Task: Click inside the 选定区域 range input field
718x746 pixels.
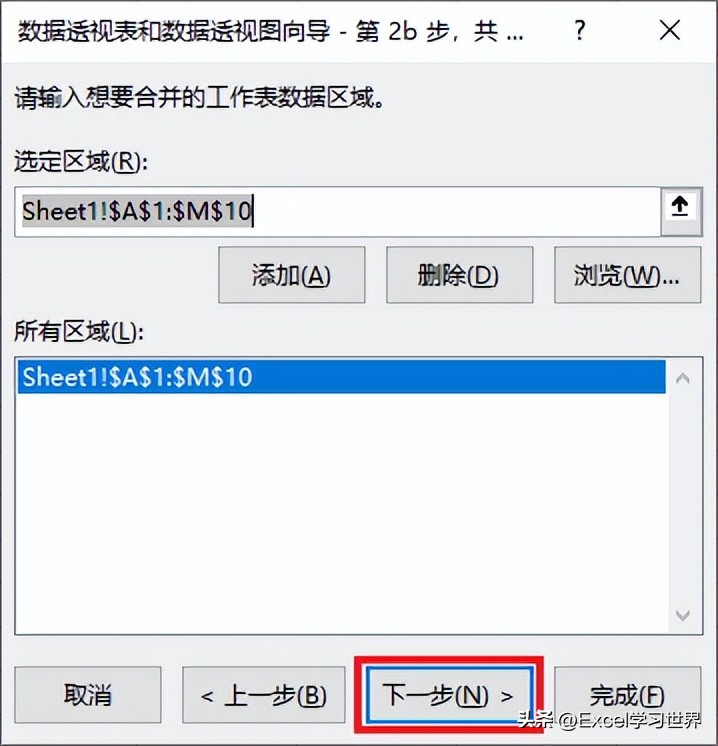Action: click(x=337, y=211)
